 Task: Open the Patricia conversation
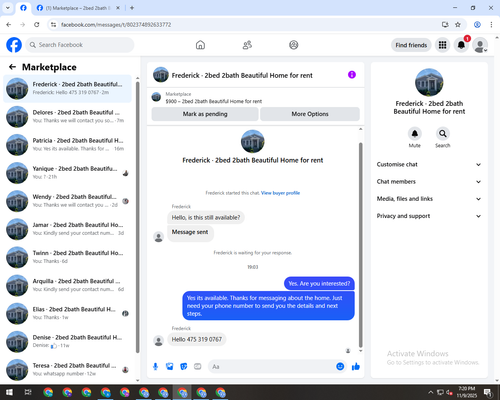[x=67, y=145]
